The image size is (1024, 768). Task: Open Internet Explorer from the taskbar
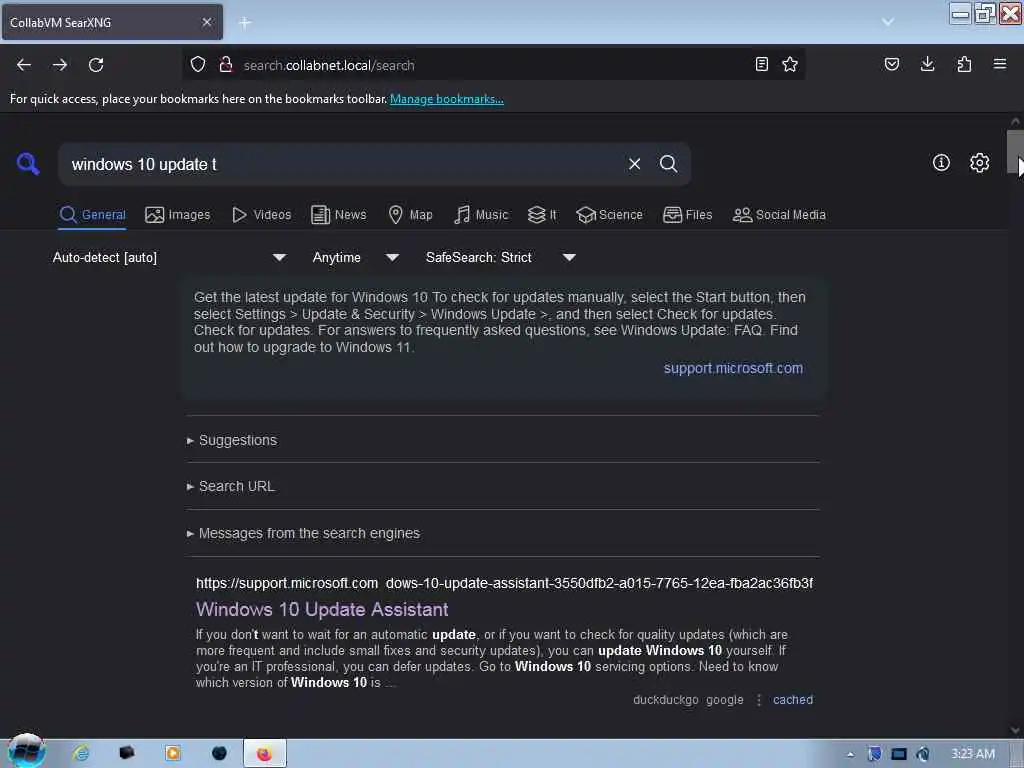coord(81,754)
